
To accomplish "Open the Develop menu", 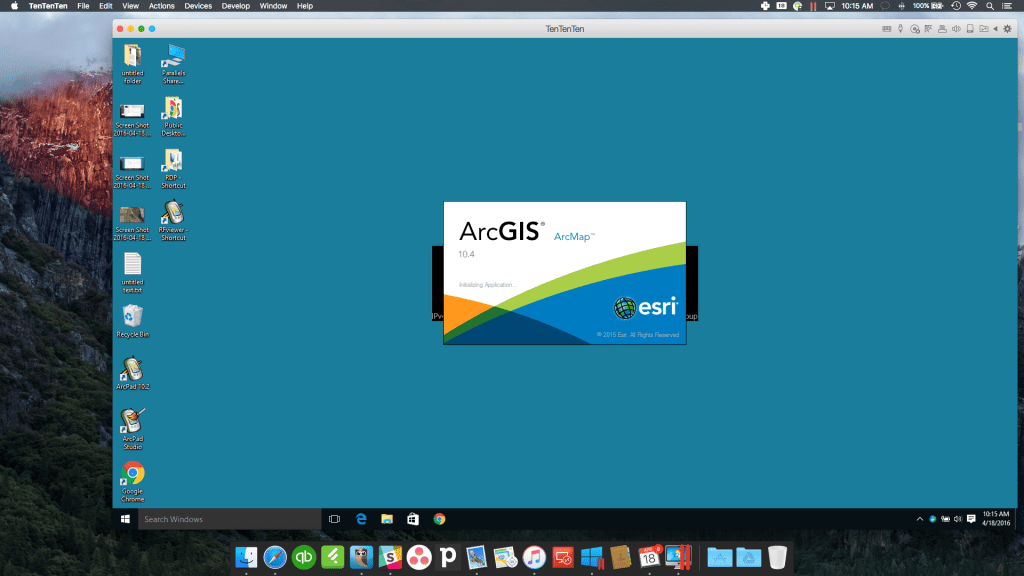I will [236, 6].
